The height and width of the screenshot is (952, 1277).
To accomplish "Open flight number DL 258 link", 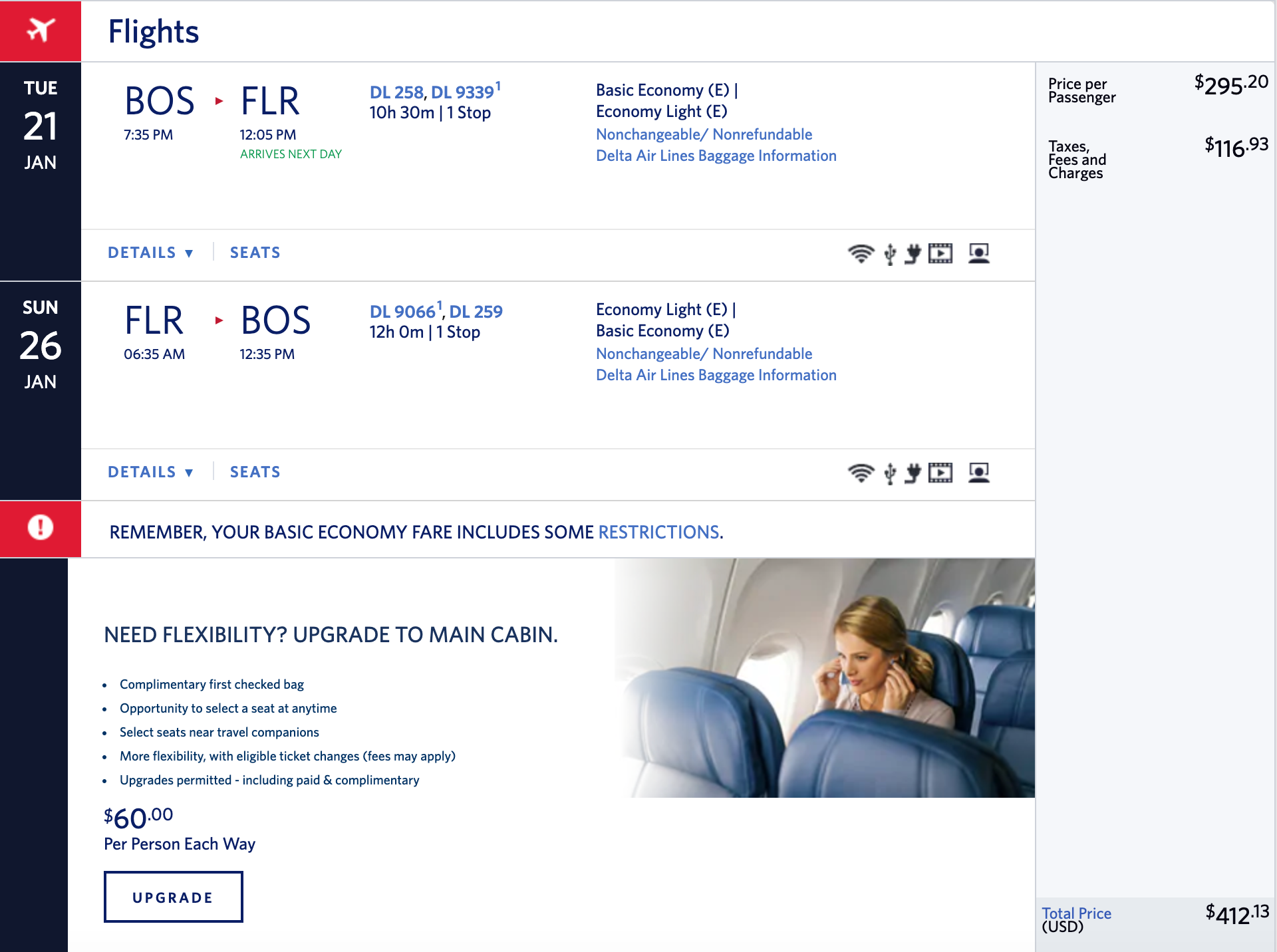I will click(396, 92).
